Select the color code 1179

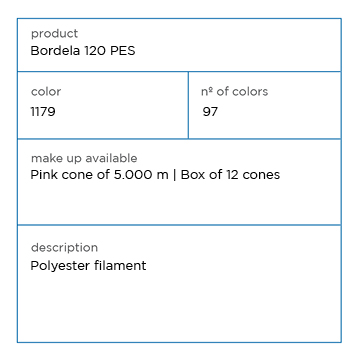[x=43, y=112]
